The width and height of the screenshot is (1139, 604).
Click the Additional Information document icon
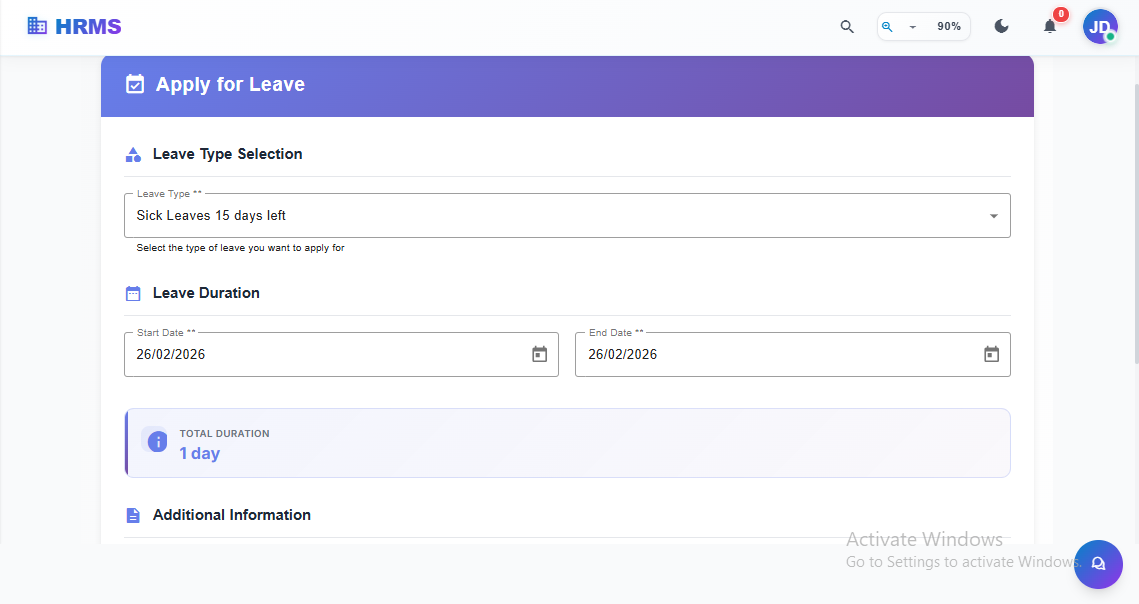[133, 515]
